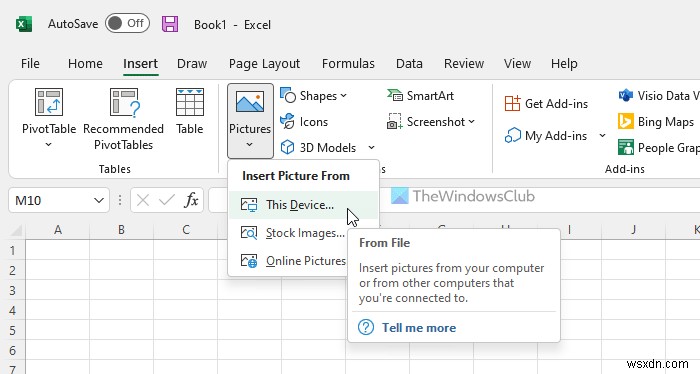Click cell B3 in the worksheet

pos(121,291)
